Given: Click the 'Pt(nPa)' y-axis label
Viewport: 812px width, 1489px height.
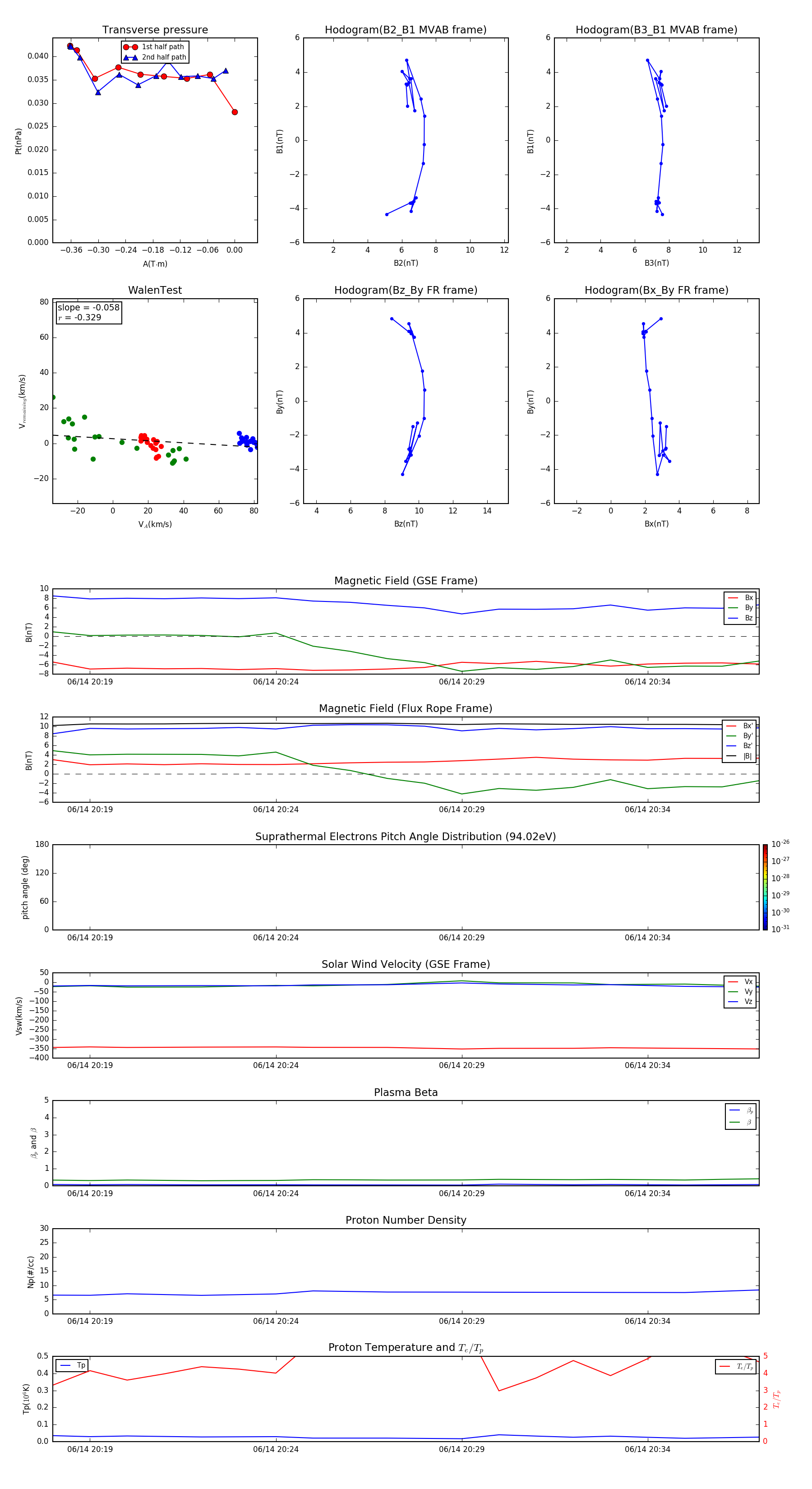Looking at the screenshot, I should point(18,141).
